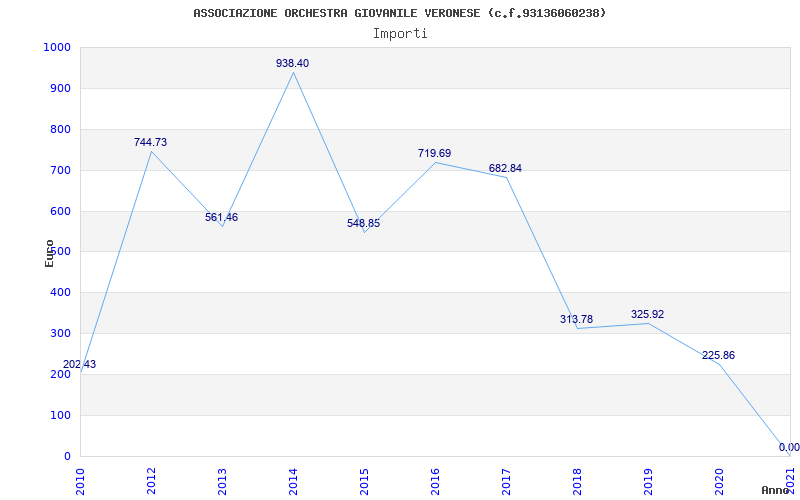The image size is (800, 500).
Task: Select the 313.78 data label
Action: (x=576, y=319)
